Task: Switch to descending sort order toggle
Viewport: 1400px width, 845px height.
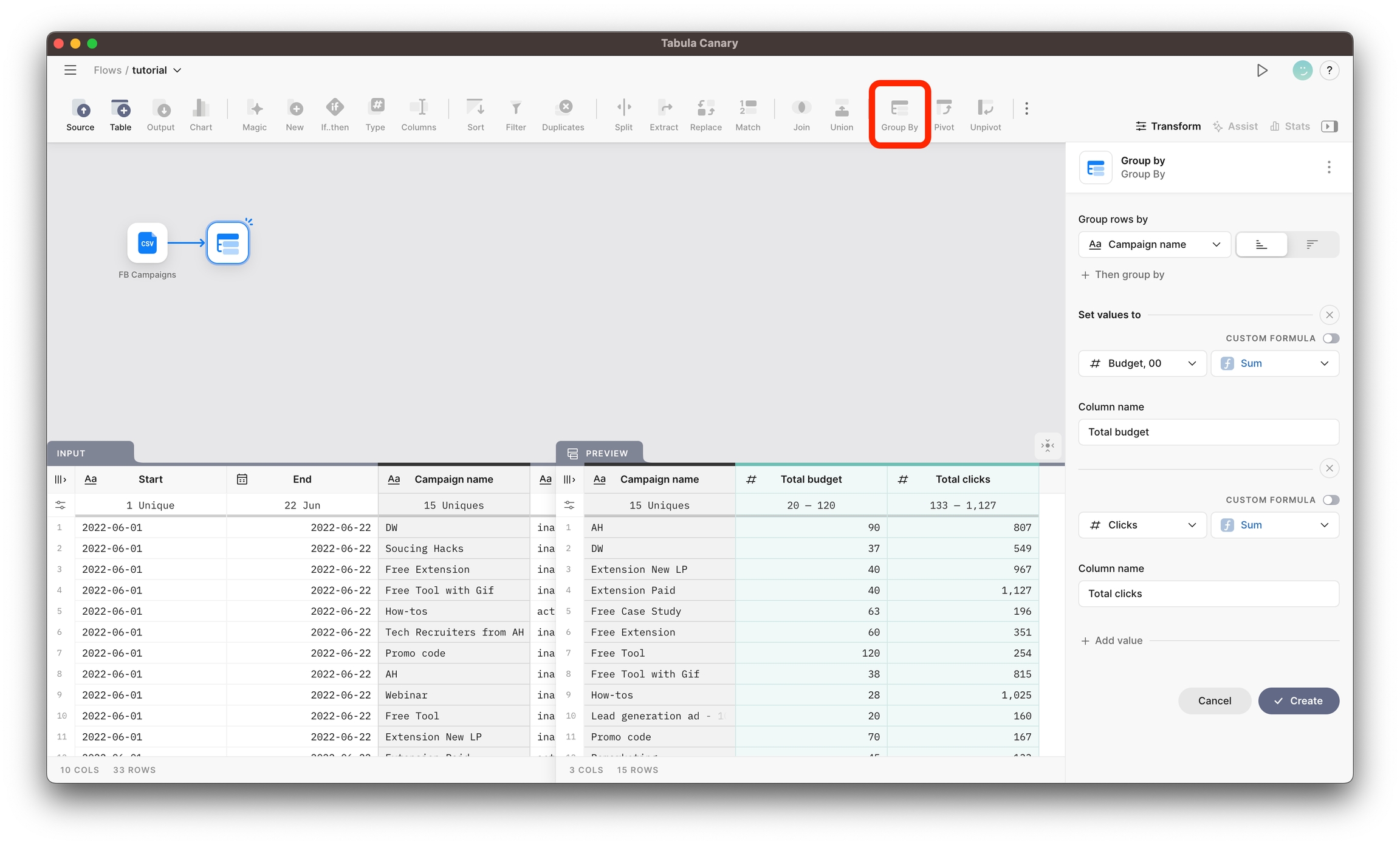Action: 1312,244
